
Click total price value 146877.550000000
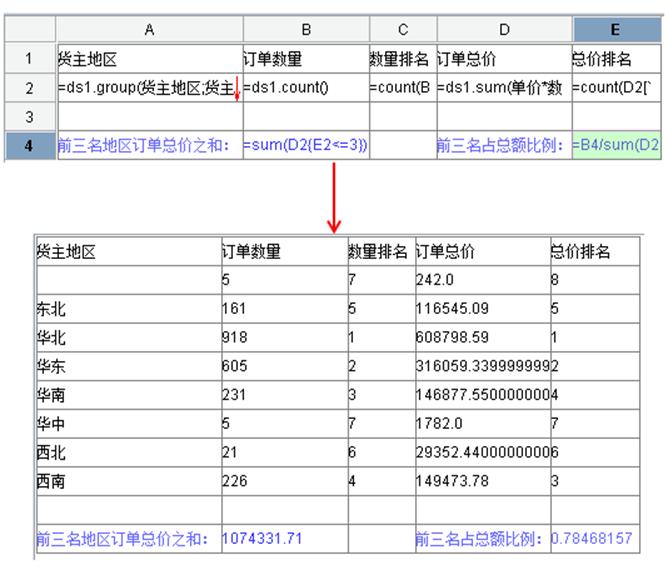click(x=483, y=395)
